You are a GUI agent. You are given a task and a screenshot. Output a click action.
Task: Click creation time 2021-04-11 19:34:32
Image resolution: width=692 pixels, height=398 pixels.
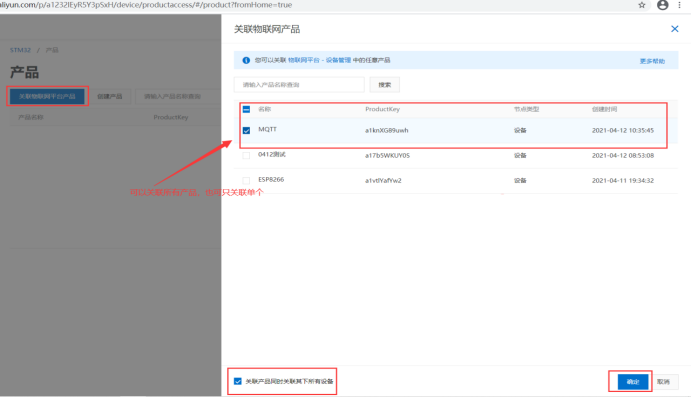[623, 180]
